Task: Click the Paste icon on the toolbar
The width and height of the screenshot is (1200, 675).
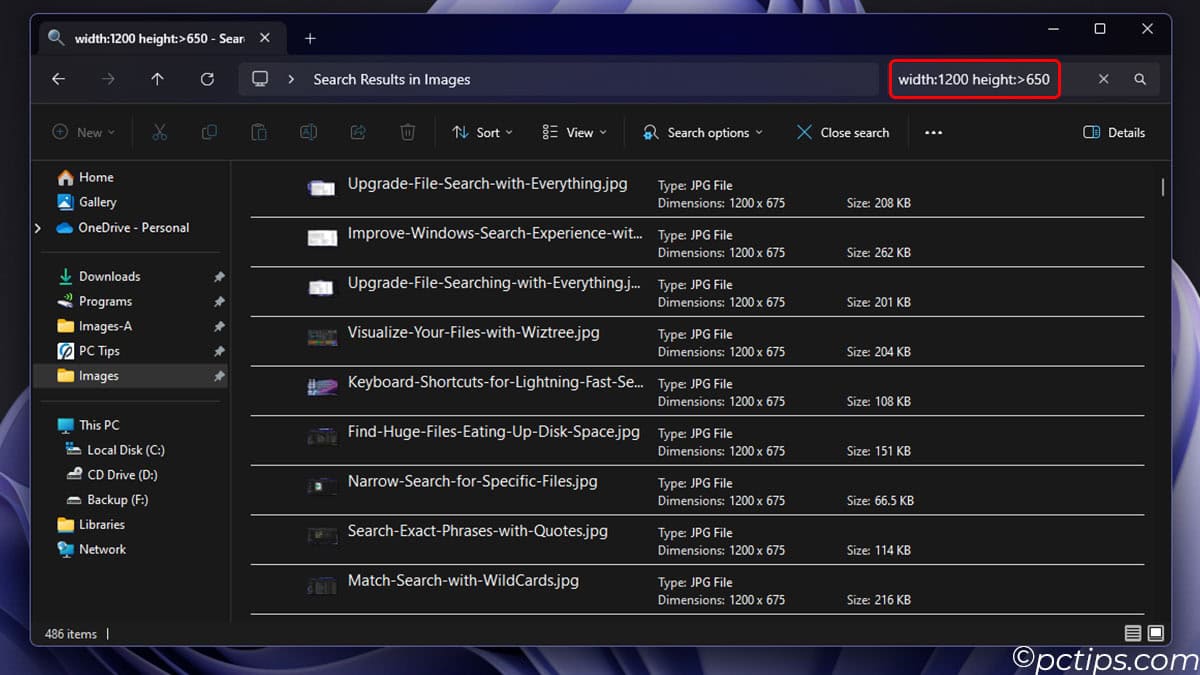Action: click(x=258, y=132)
